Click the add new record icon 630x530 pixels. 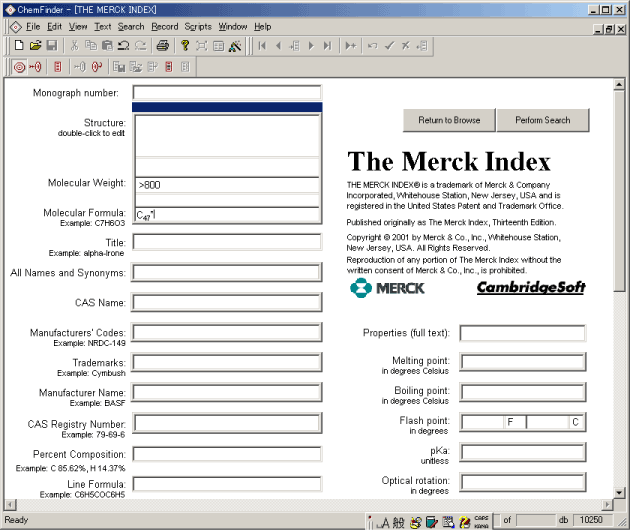[351, 46]
